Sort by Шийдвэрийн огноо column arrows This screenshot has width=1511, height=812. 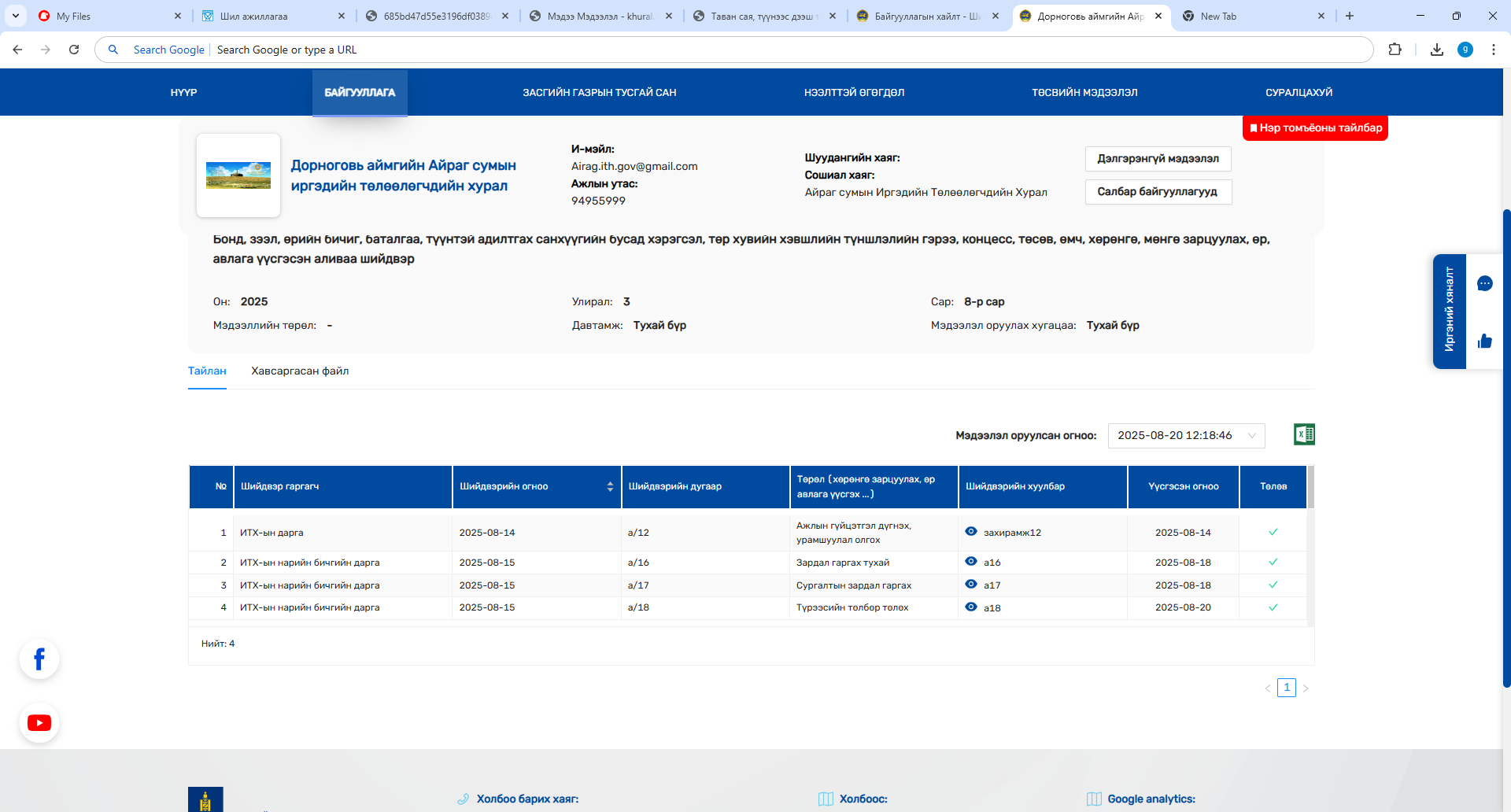[610, 487]
